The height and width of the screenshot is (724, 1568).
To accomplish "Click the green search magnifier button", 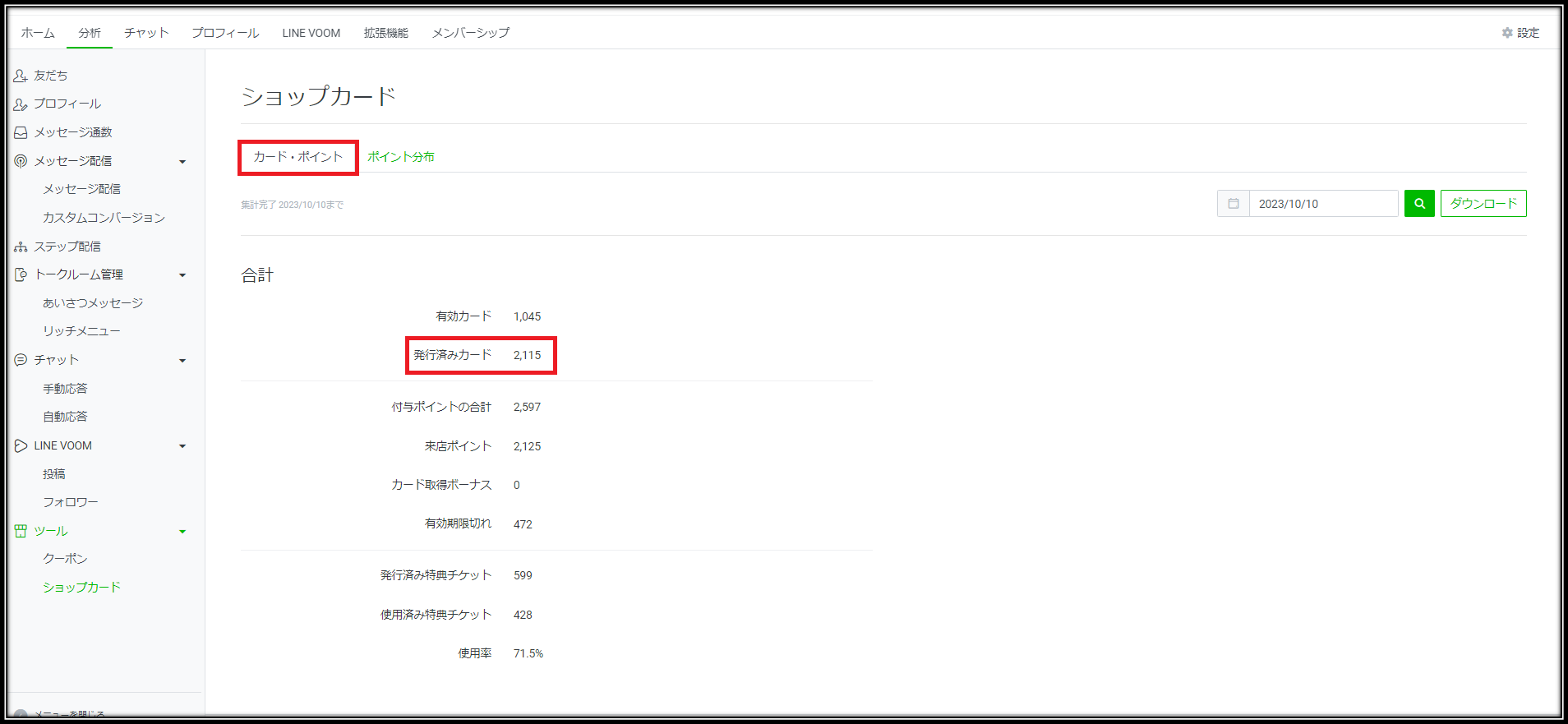I will 1419,204.
